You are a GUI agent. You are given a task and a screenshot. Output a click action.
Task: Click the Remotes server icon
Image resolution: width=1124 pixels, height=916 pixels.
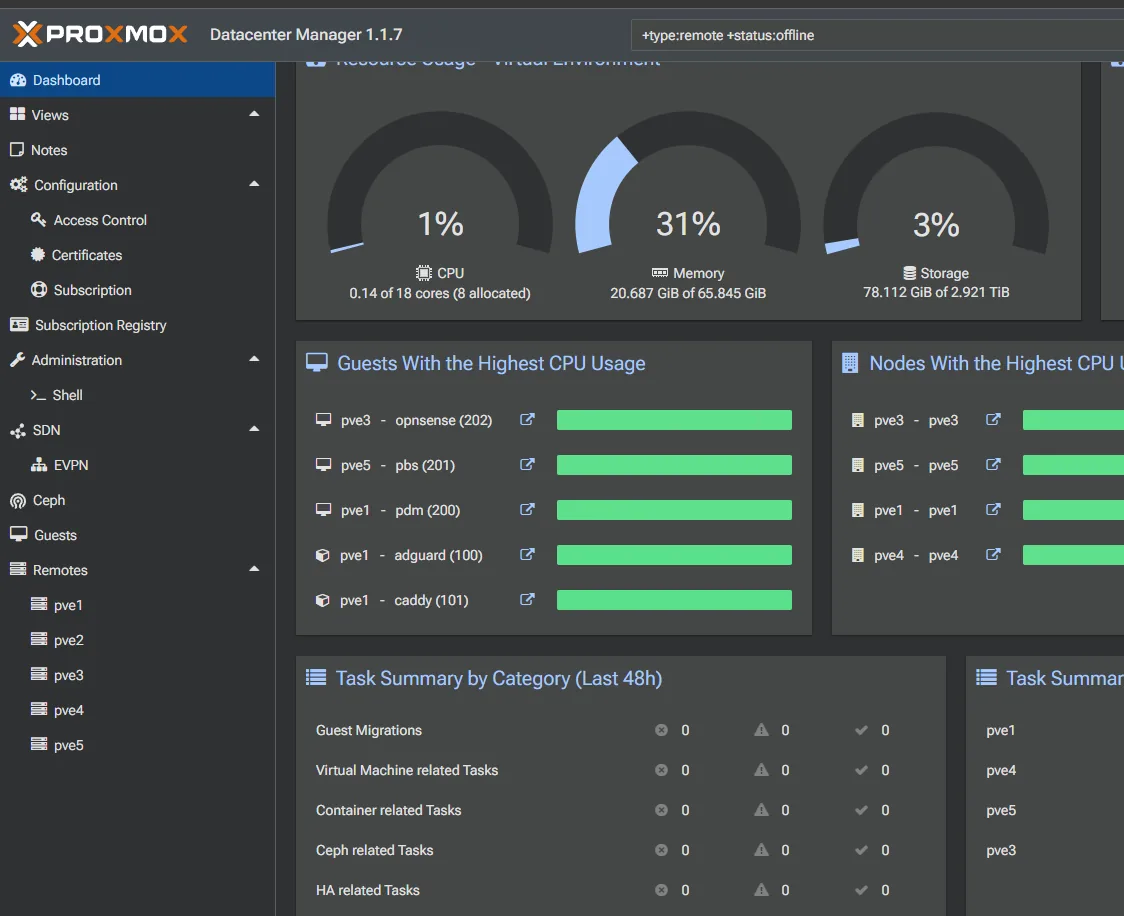(x=18, y=569)
